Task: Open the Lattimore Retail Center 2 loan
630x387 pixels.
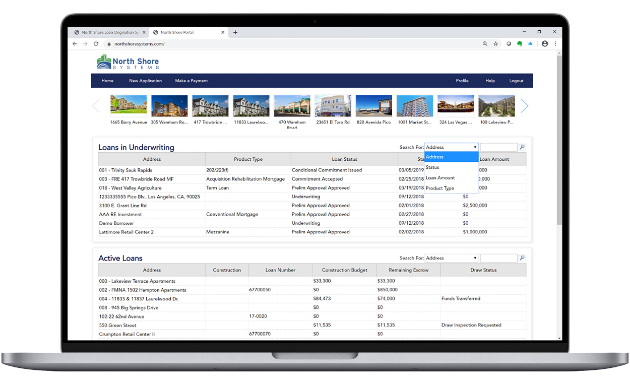Action: 126,232
